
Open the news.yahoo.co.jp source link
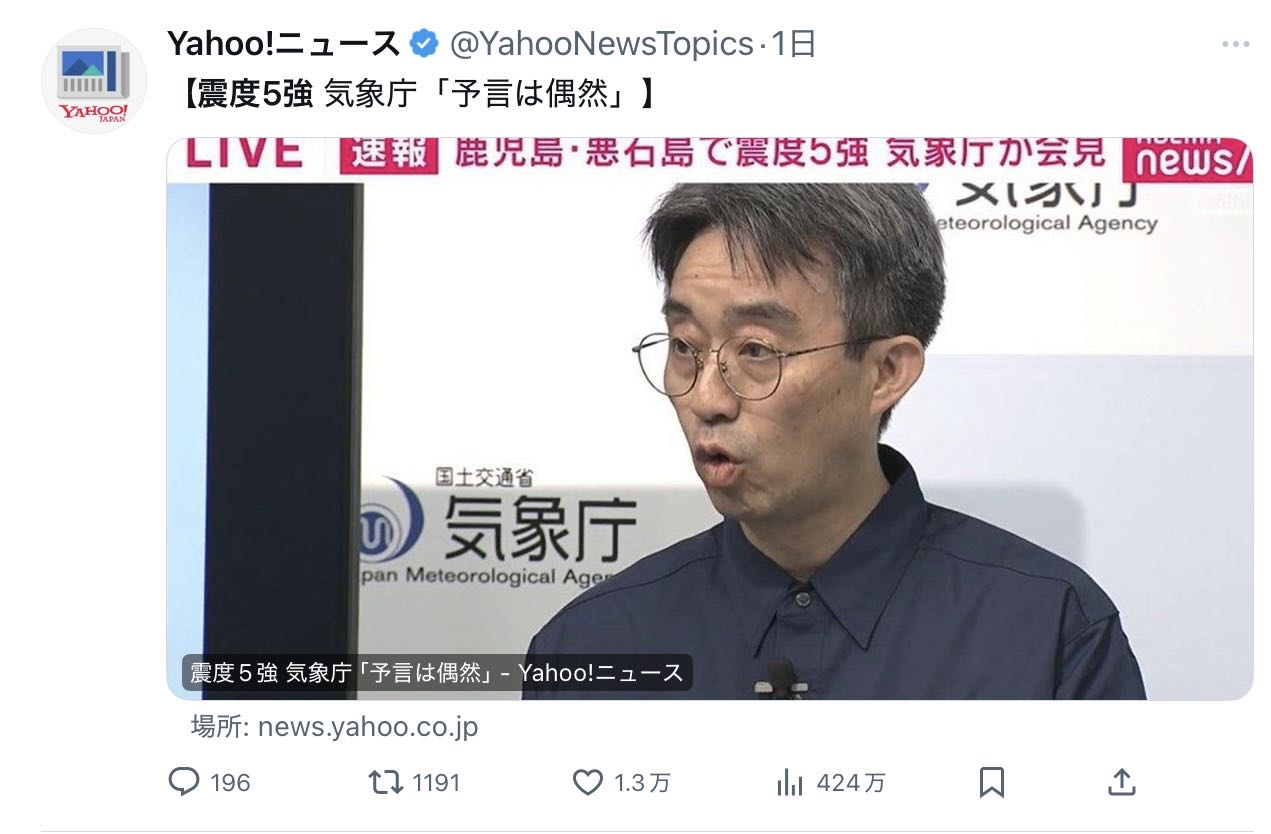pyautogui.click(x=334, y=727)
